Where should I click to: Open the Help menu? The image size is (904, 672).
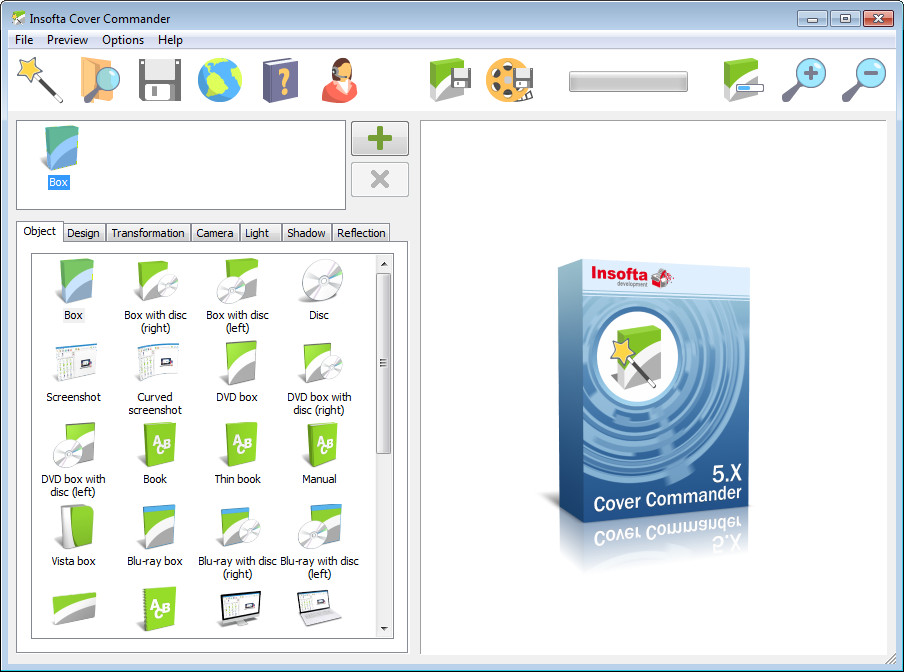(170, 40)
